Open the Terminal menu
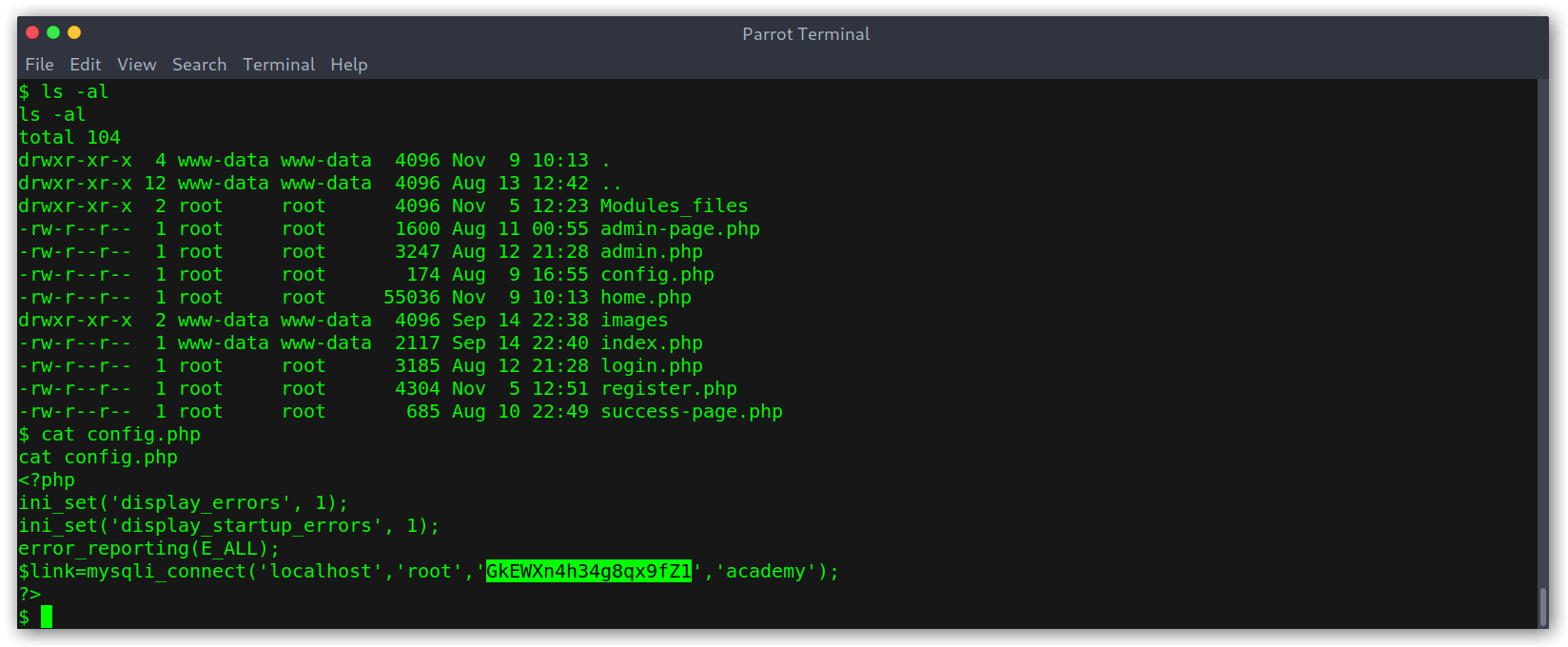 point(279,65)
